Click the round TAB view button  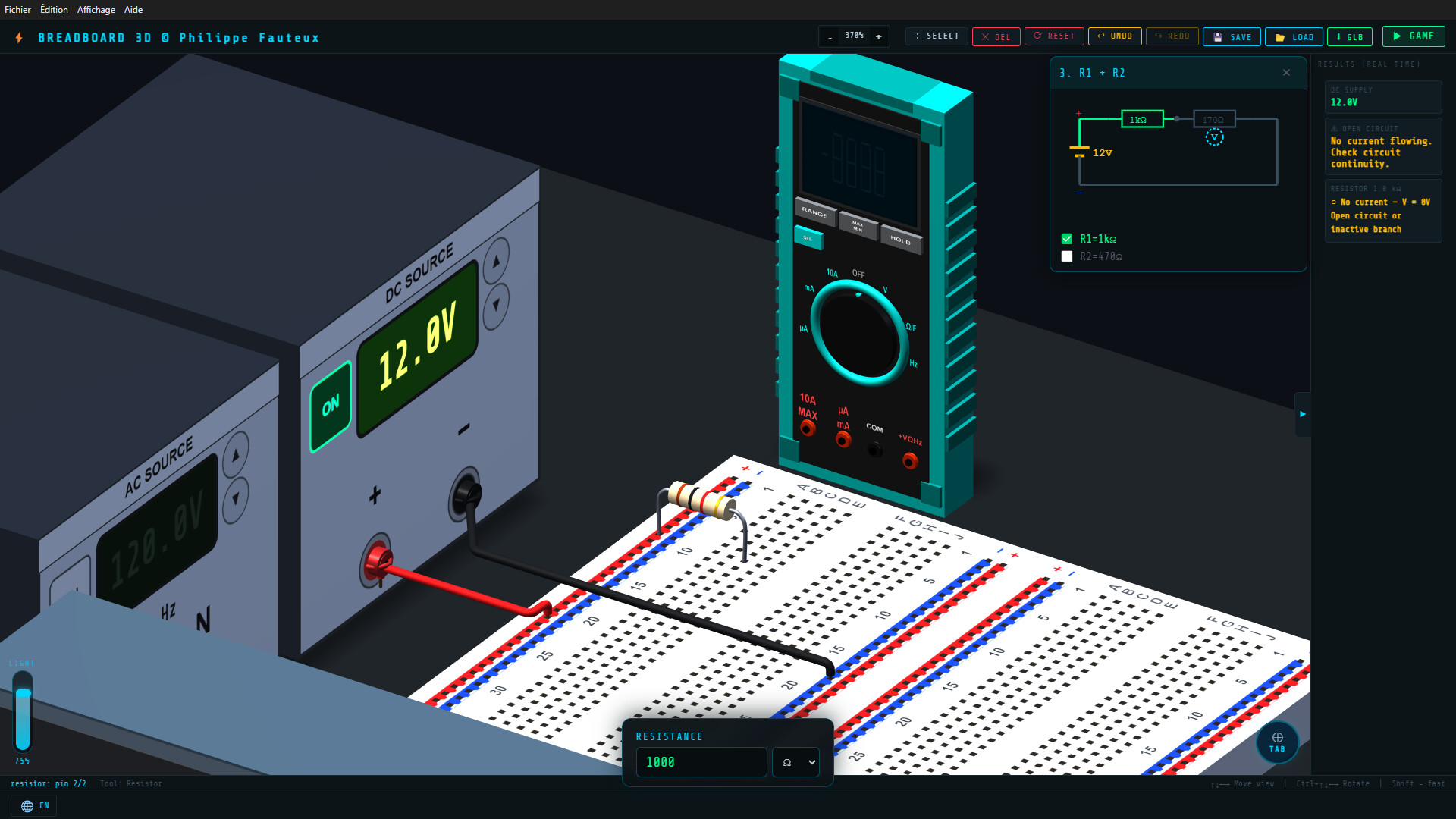click(1277, 742)
